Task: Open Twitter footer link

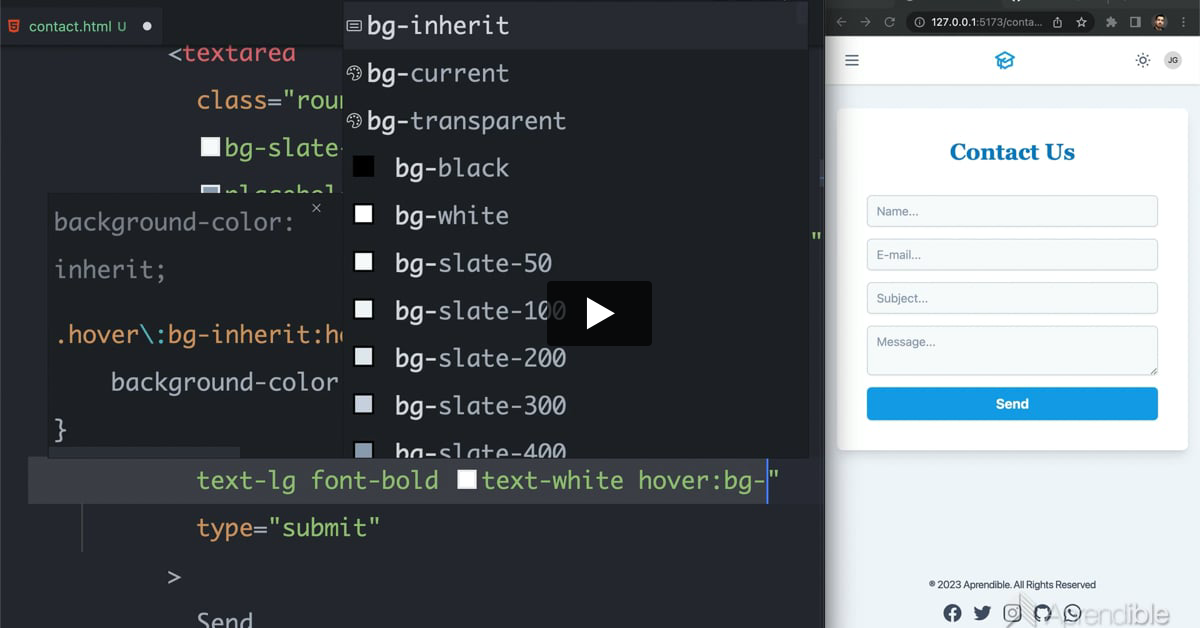Action: (x=982, y=613)
